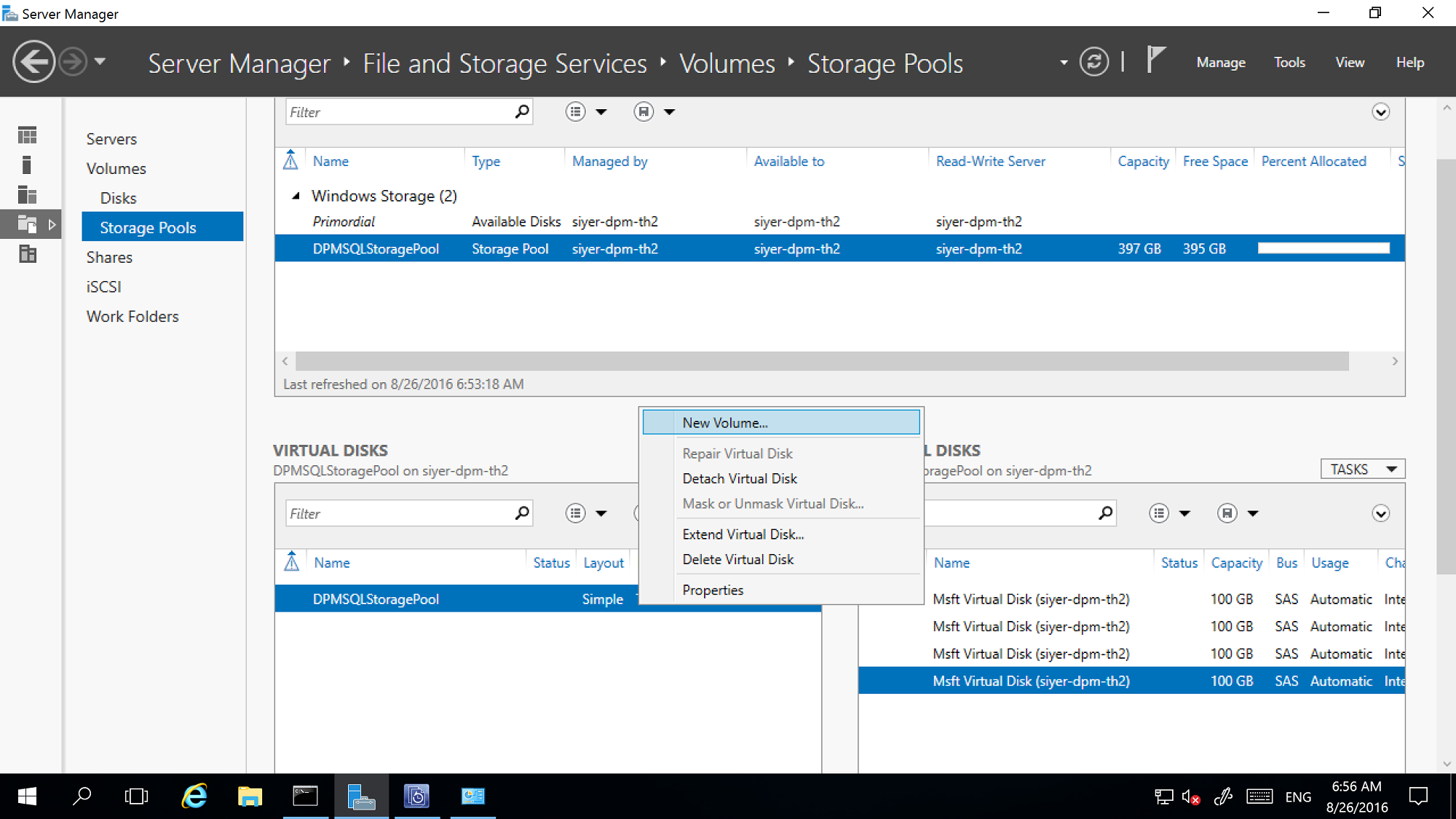Click Properties in the context menu
This screenshot has height=819, width=1456.
[713, 589]
